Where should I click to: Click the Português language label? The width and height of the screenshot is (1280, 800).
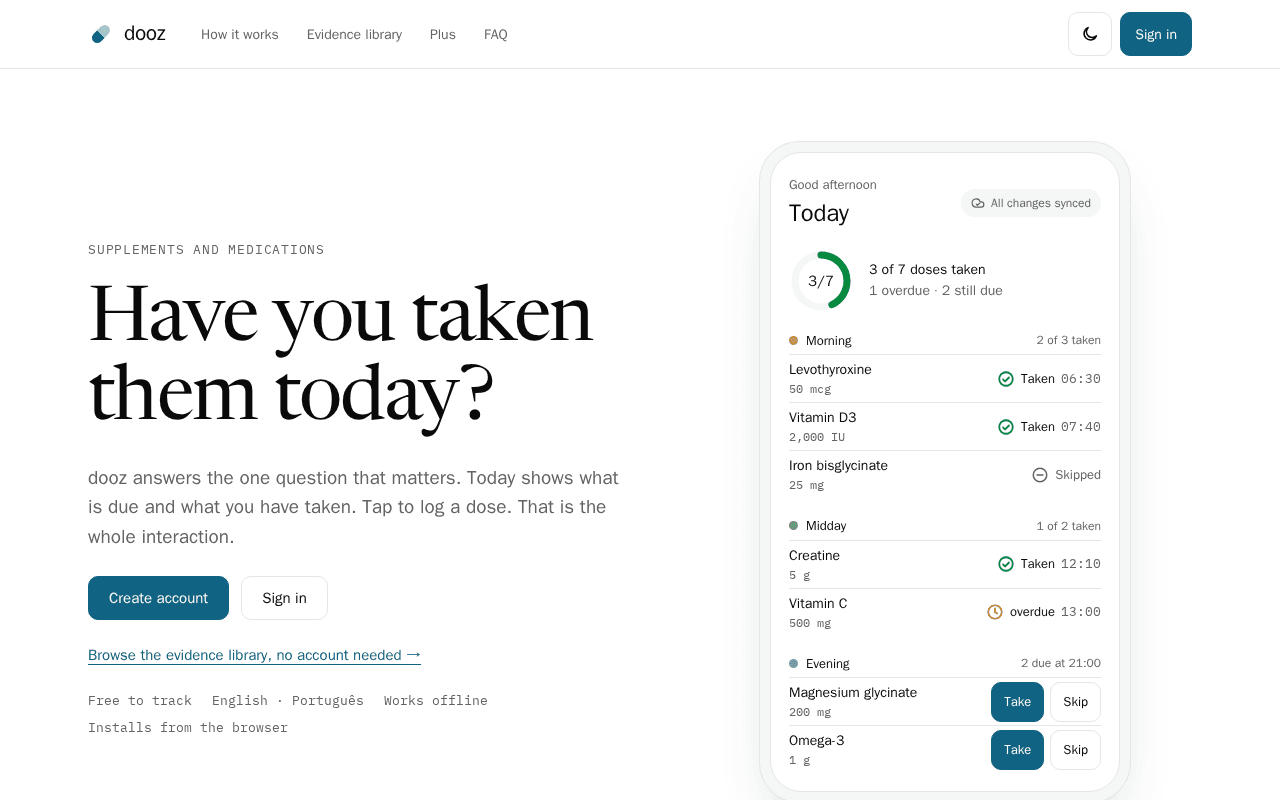tap(328, 701)
